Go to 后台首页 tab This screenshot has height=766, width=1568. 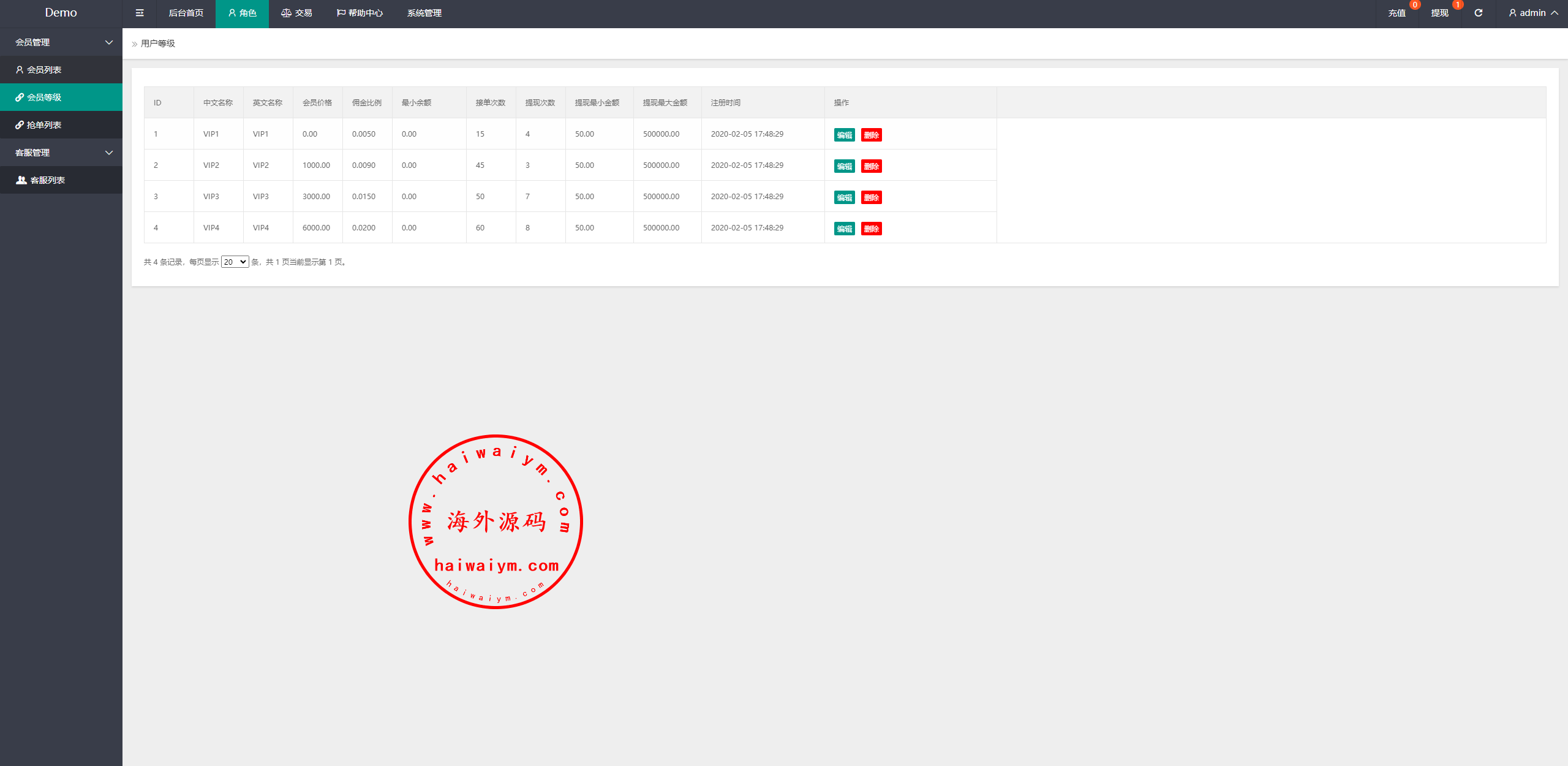click(x=186, y=13)
